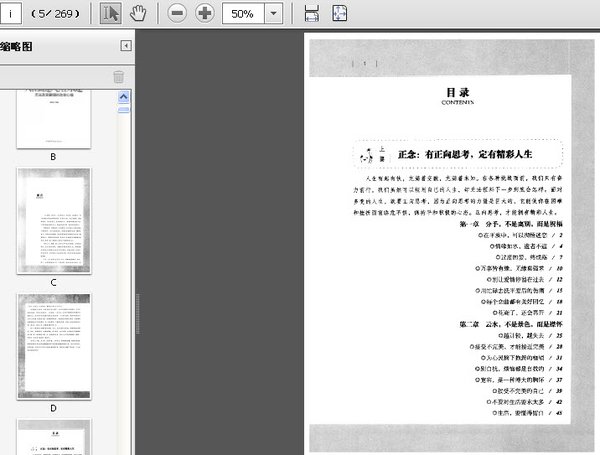
Task: Click the trash icon in thumbnails panel
Action: (118, 77)
